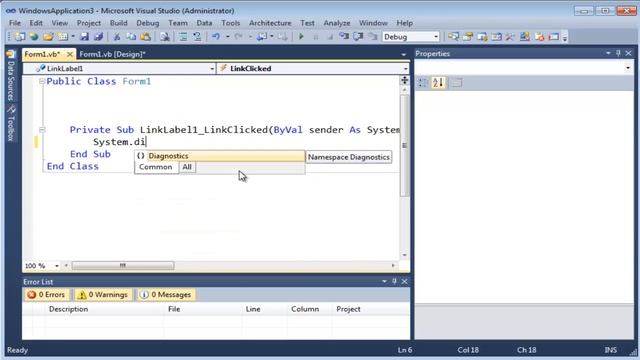Switch to the Form1.vb [Design]* tab
Image resolution: width=640 pixels, height=360 pixels.
112,54
